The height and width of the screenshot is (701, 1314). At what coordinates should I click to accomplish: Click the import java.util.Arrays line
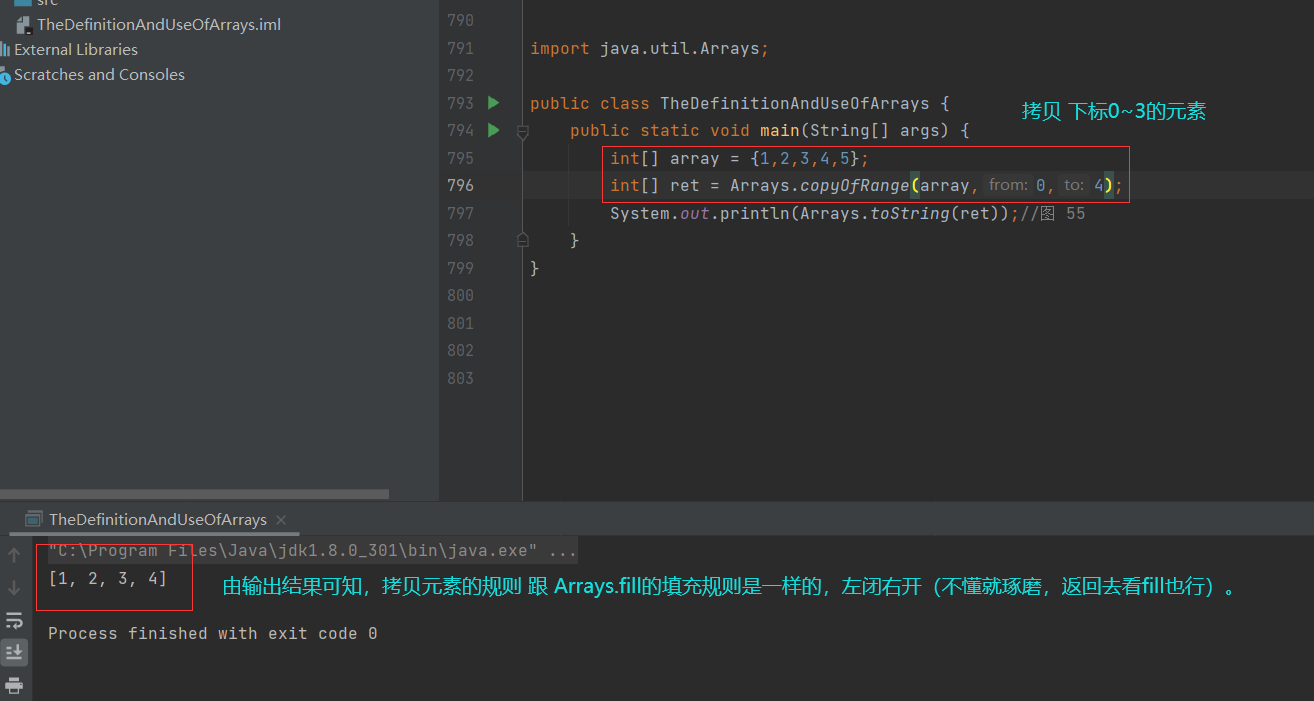coord(650,48)
